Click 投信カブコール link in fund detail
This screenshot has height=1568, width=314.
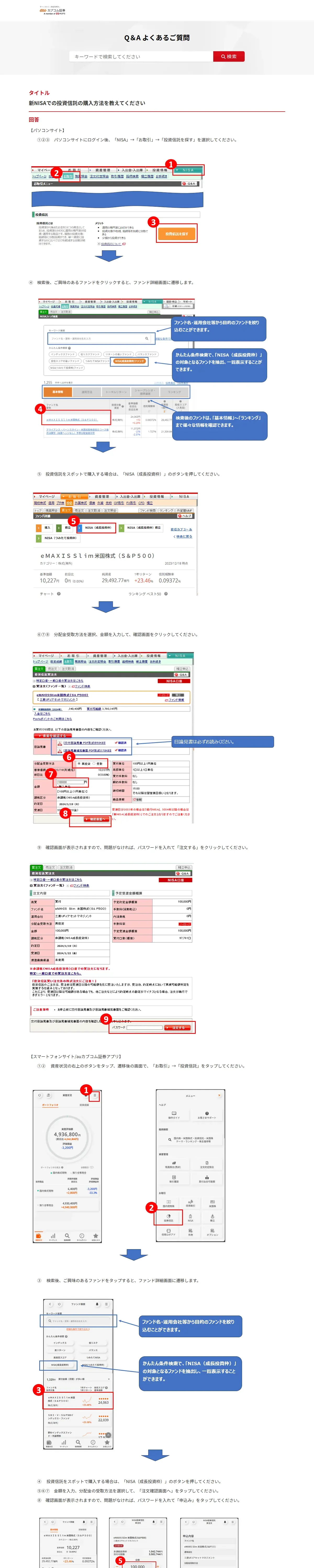pos(181,529)
